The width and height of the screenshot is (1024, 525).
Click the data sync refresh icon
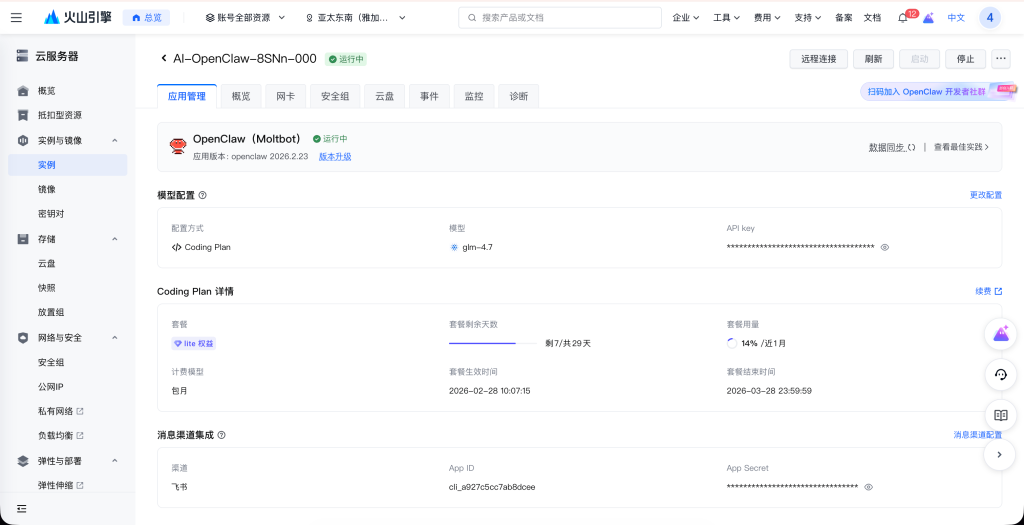point(911,147)
